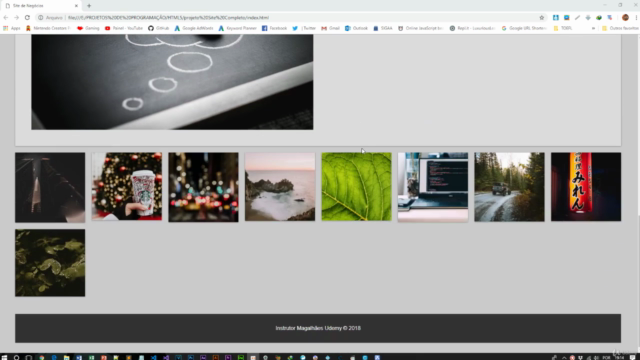The height and width of the screenshot is (360, 640).
Task: Open the Repl.it bookmark
Action: (472, 28)
